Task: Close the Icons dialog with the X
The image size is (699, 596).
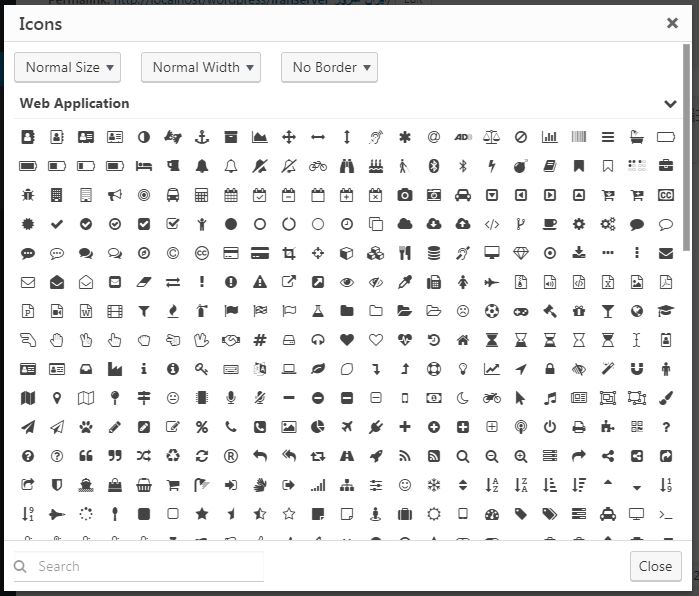Action: (672, 23)
